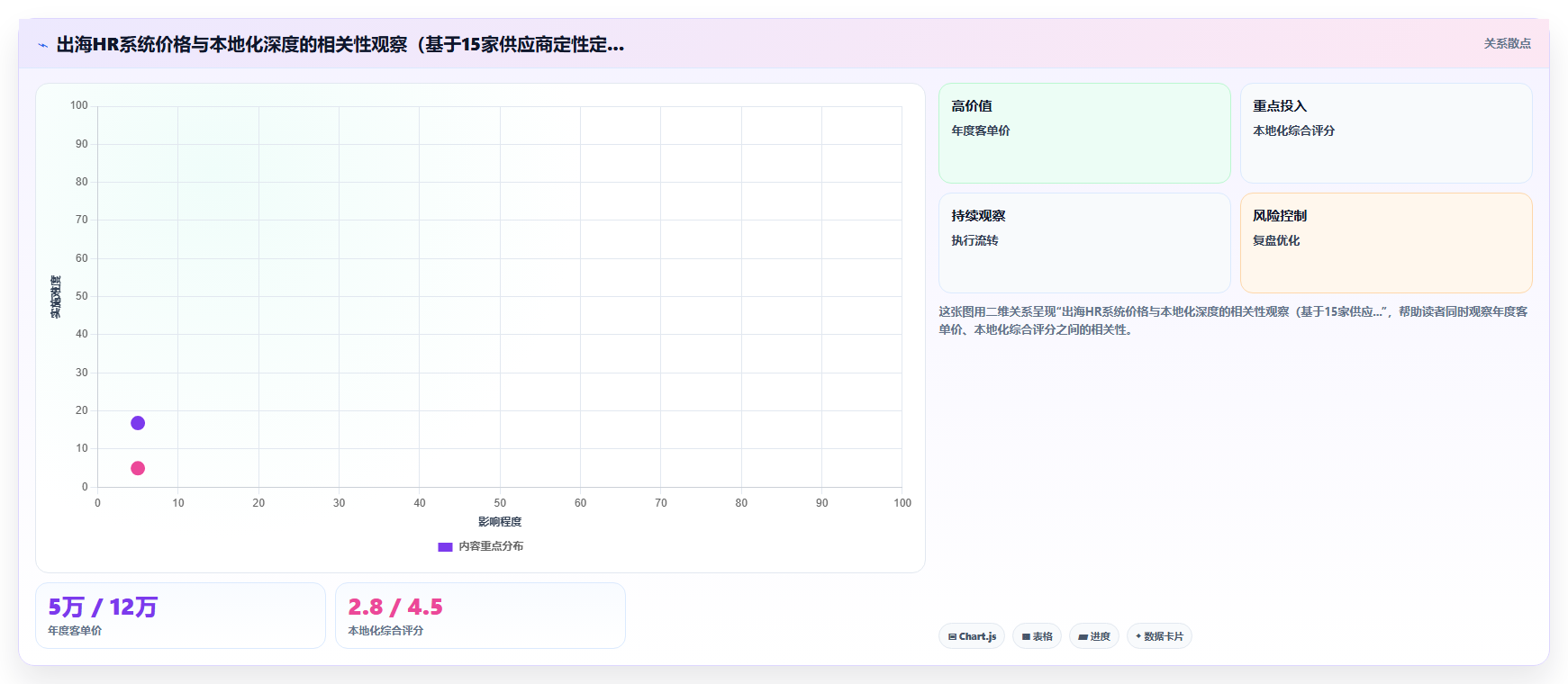Open the 高价值 quadrant card
1568x684 pixels.
pyautogui.click(x=1084, y=133)
